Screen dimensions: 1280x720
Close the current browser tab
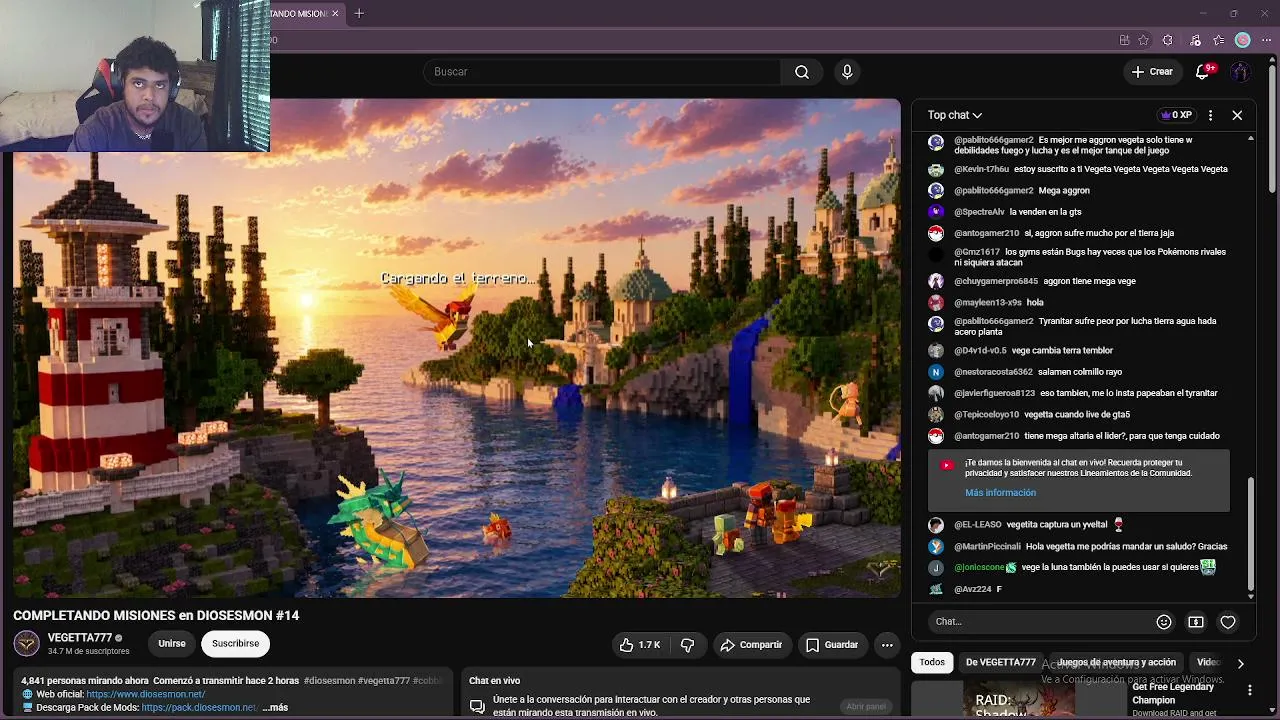(335, 13)
